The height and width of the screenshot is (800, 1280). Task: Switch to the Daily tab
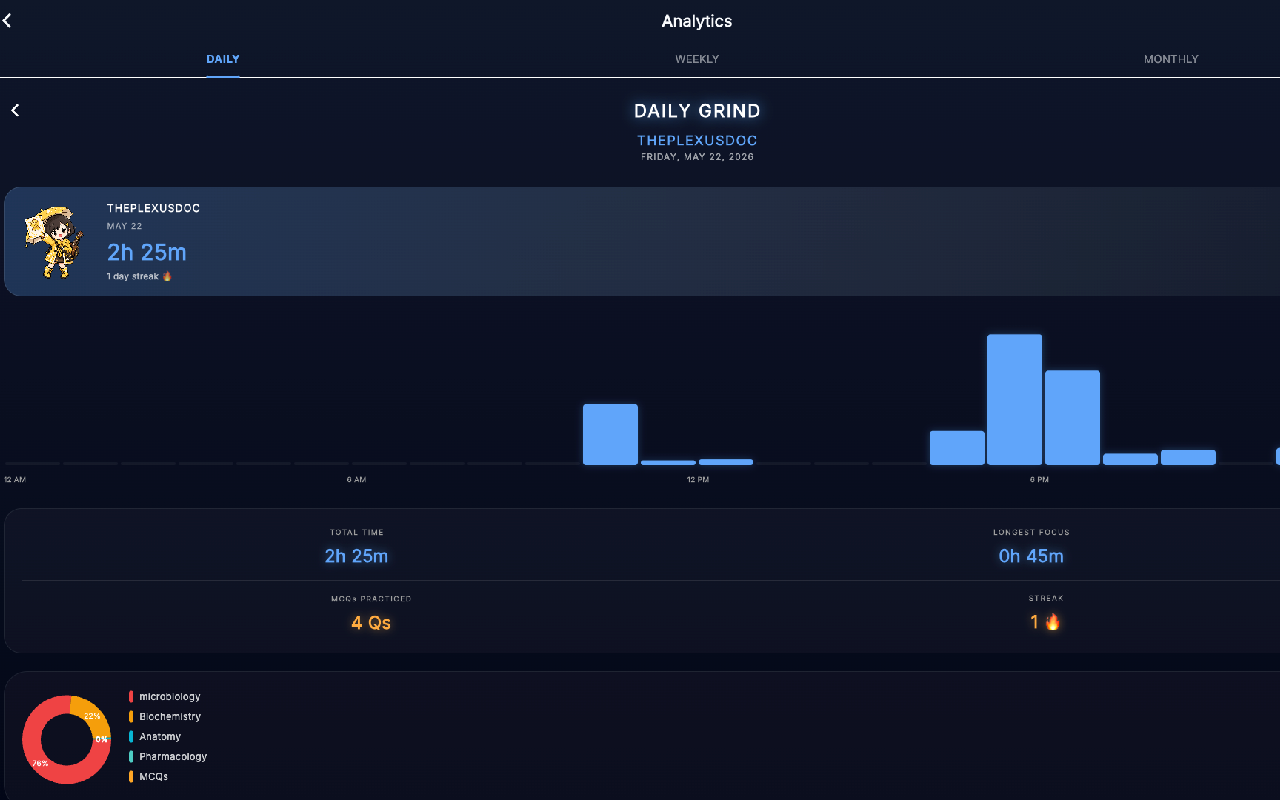[x=223, y=59]
